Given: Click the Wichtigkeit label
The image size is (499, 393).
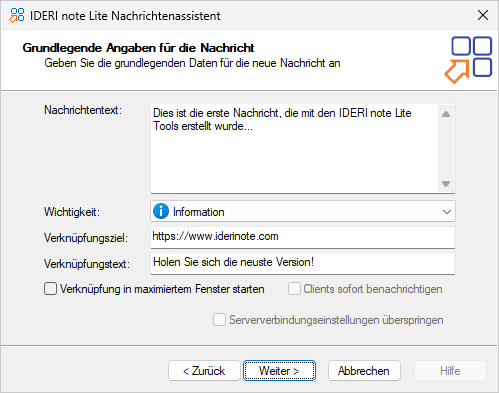Looking at the screenshot, I should point(72,212).
